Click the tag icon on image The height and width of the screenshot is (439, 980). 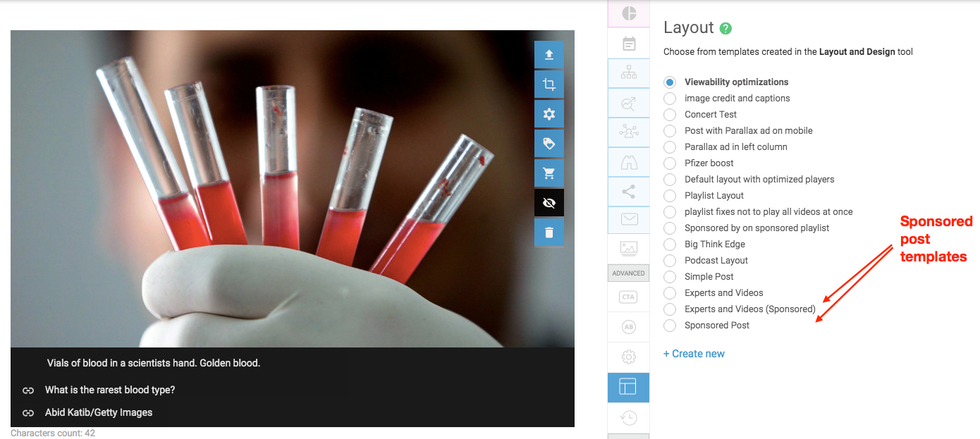point(548,144)
